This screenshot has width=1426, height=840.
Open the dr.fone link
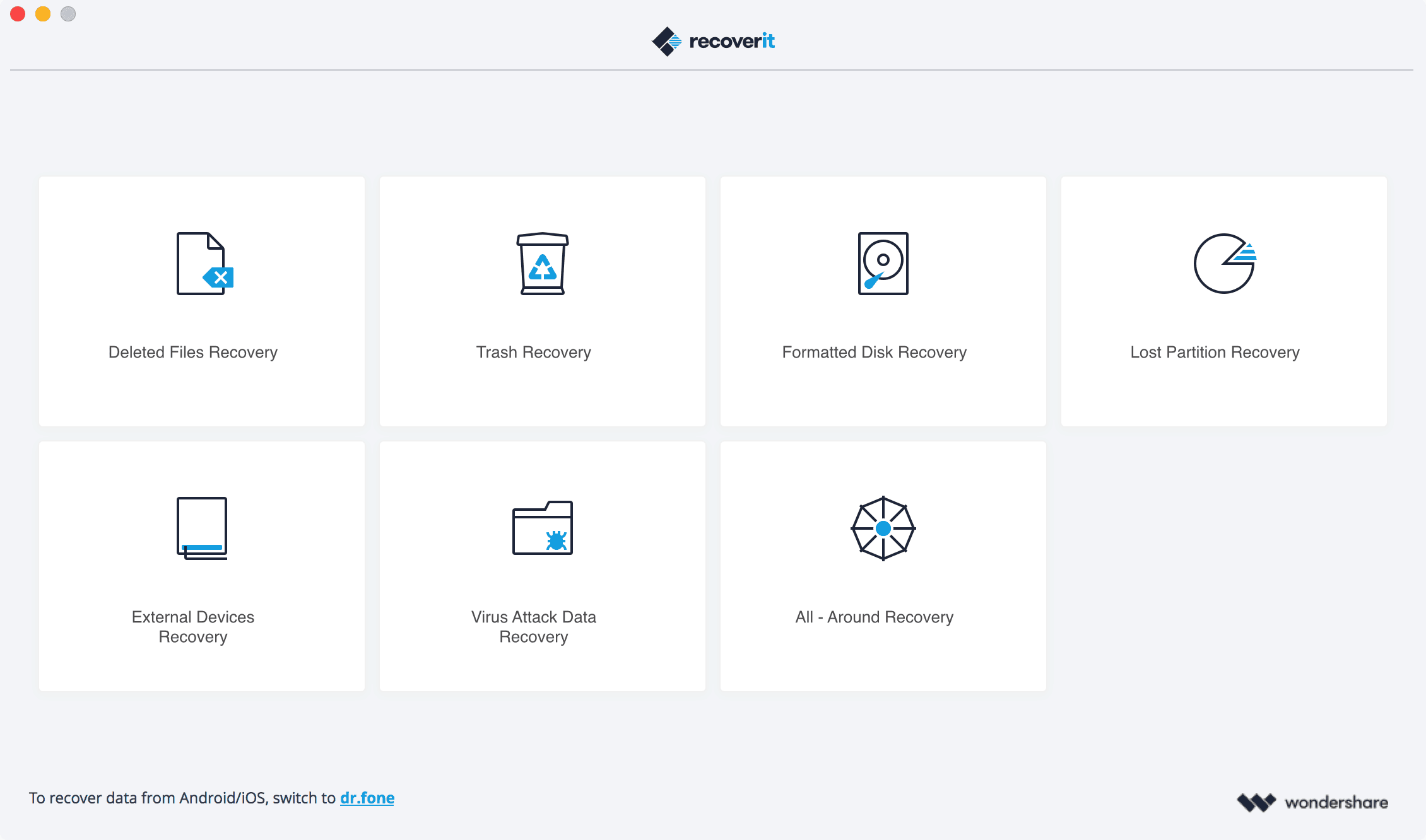point(367,798)
